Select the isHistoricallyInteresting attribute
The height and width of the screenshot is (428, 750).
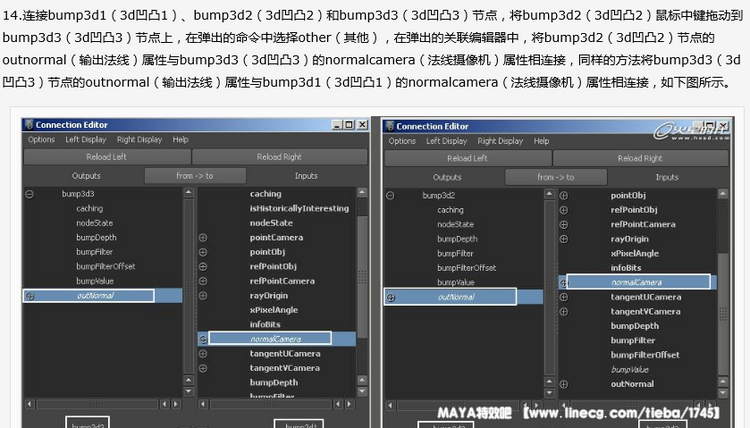pyautogui.click(x=298, y=208)
